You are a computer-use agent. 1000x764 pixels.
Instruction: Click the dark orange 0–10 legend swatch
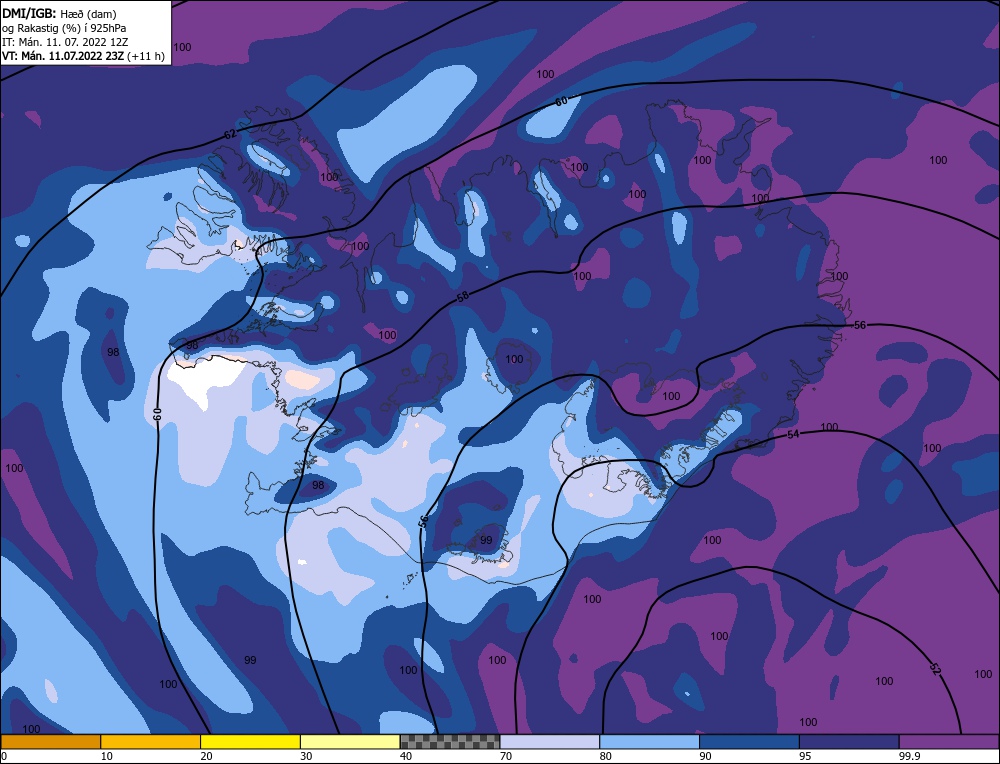point(50,741)
